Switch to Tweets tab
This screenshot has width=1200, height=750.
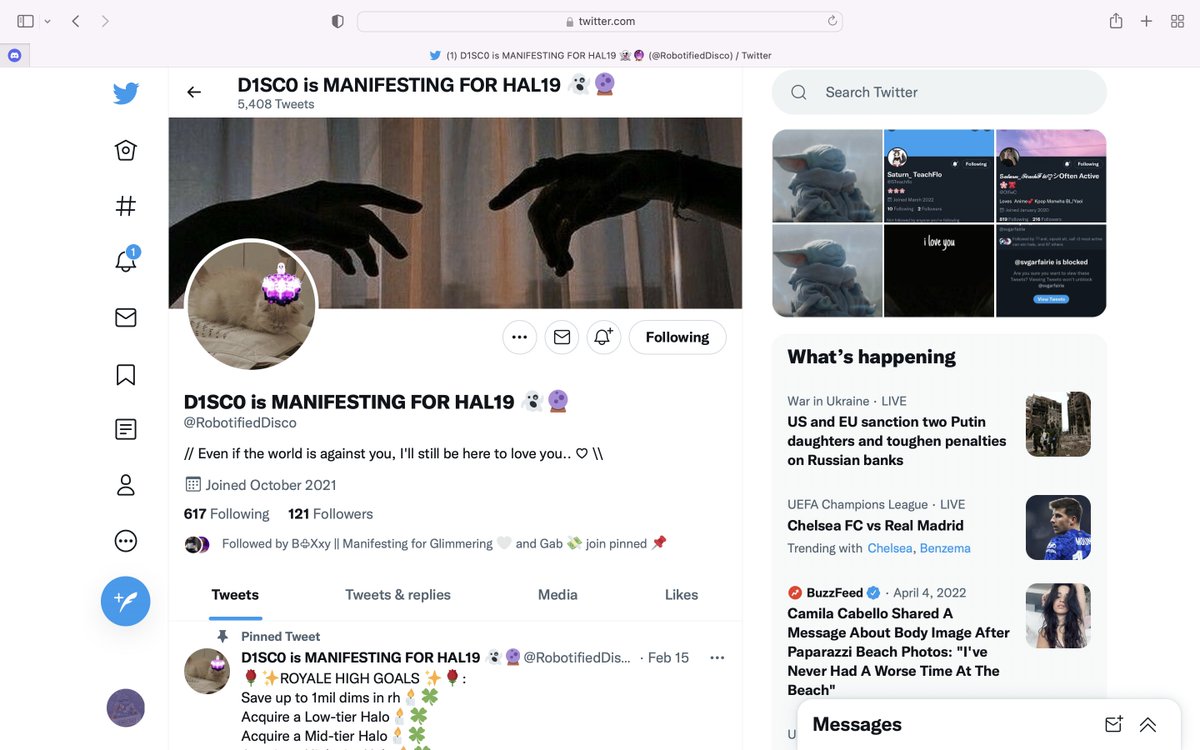coord(235,595)
